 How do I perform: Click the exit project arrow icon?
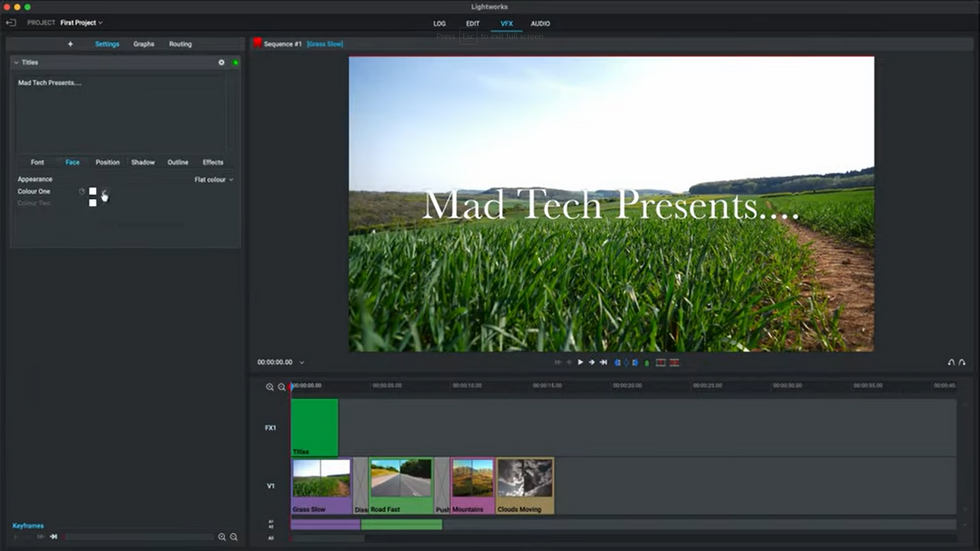coord(11,22)
